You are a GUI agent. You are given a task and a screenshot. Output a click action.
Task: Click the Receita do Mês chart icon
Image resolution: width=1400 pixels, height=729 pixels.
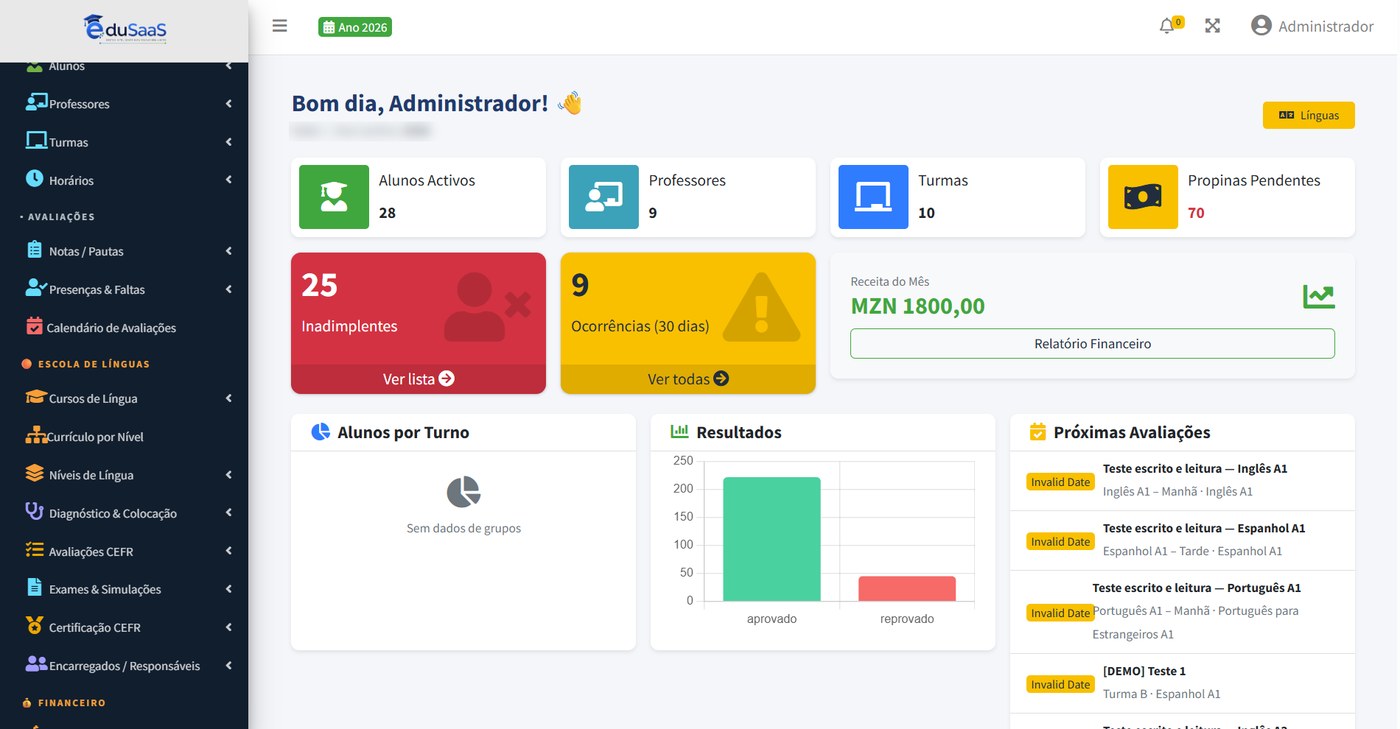pos(1318,296)
